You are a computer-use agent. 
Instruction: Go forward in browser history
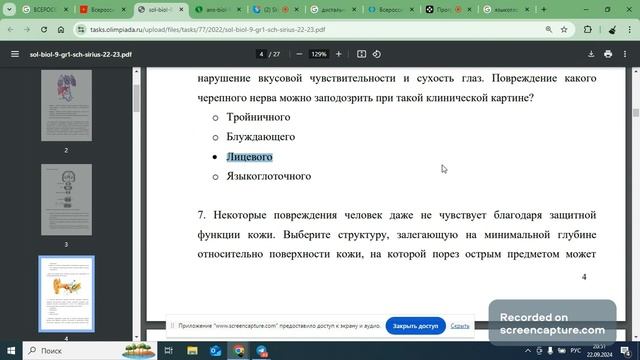coord(27,30)
